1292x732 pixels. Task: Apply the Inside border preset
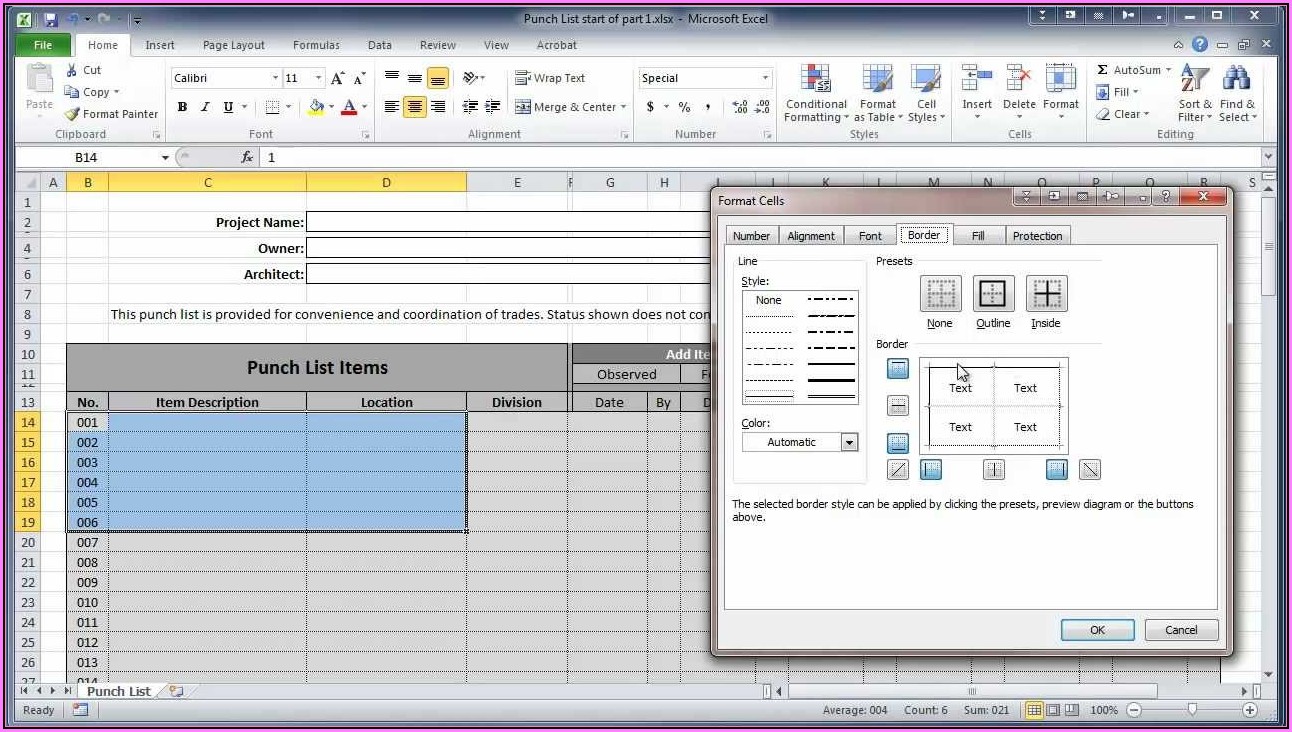1046,294
